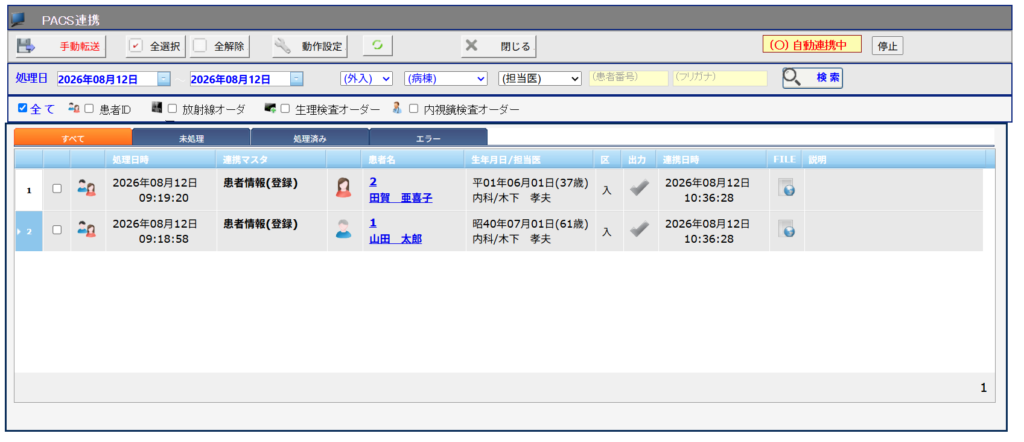Open the FILE icon for 山田 太郎
1024x442 pixels.
click(786, 229)
